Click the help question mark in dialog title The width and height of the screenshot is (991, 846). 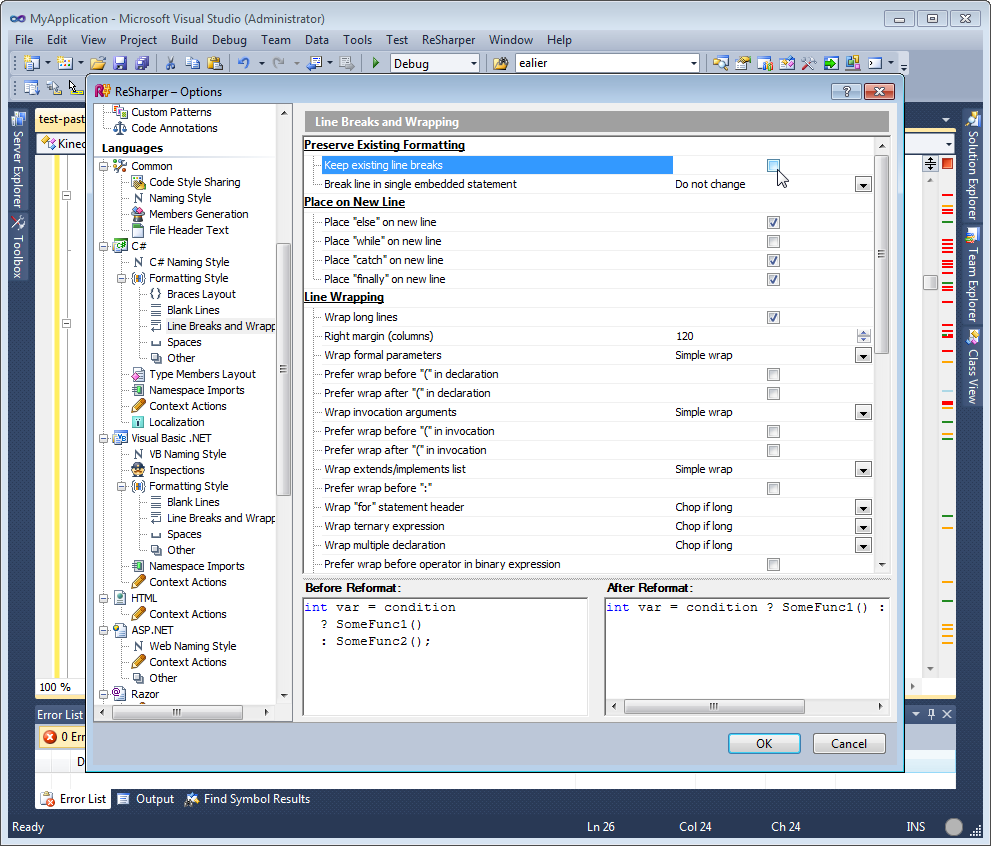[840, 91]
